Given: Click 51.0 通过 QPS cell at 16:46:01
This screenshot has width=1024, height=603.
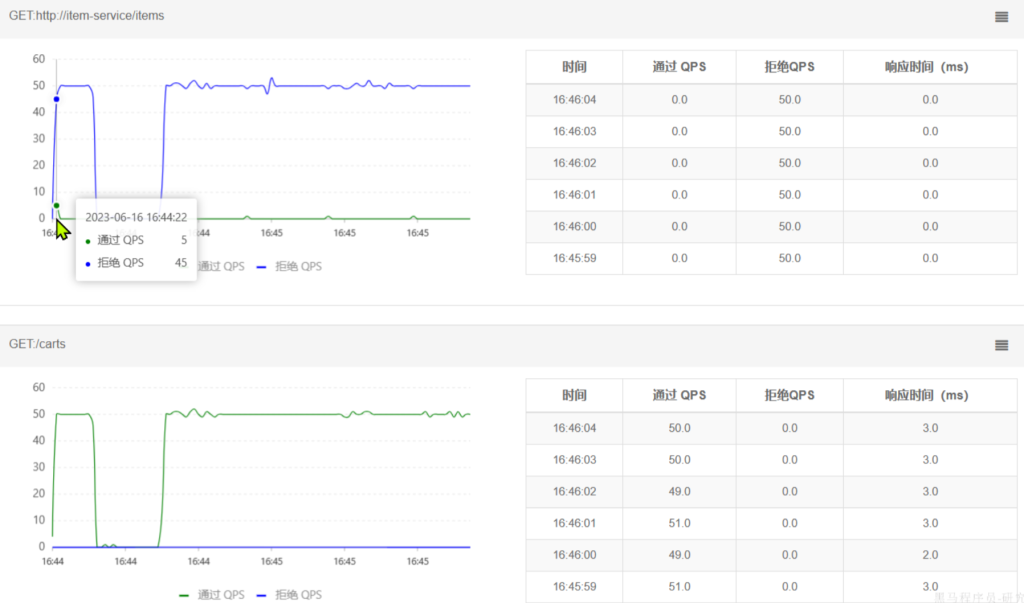Looking at the screenshot, I should click(679, 523).
